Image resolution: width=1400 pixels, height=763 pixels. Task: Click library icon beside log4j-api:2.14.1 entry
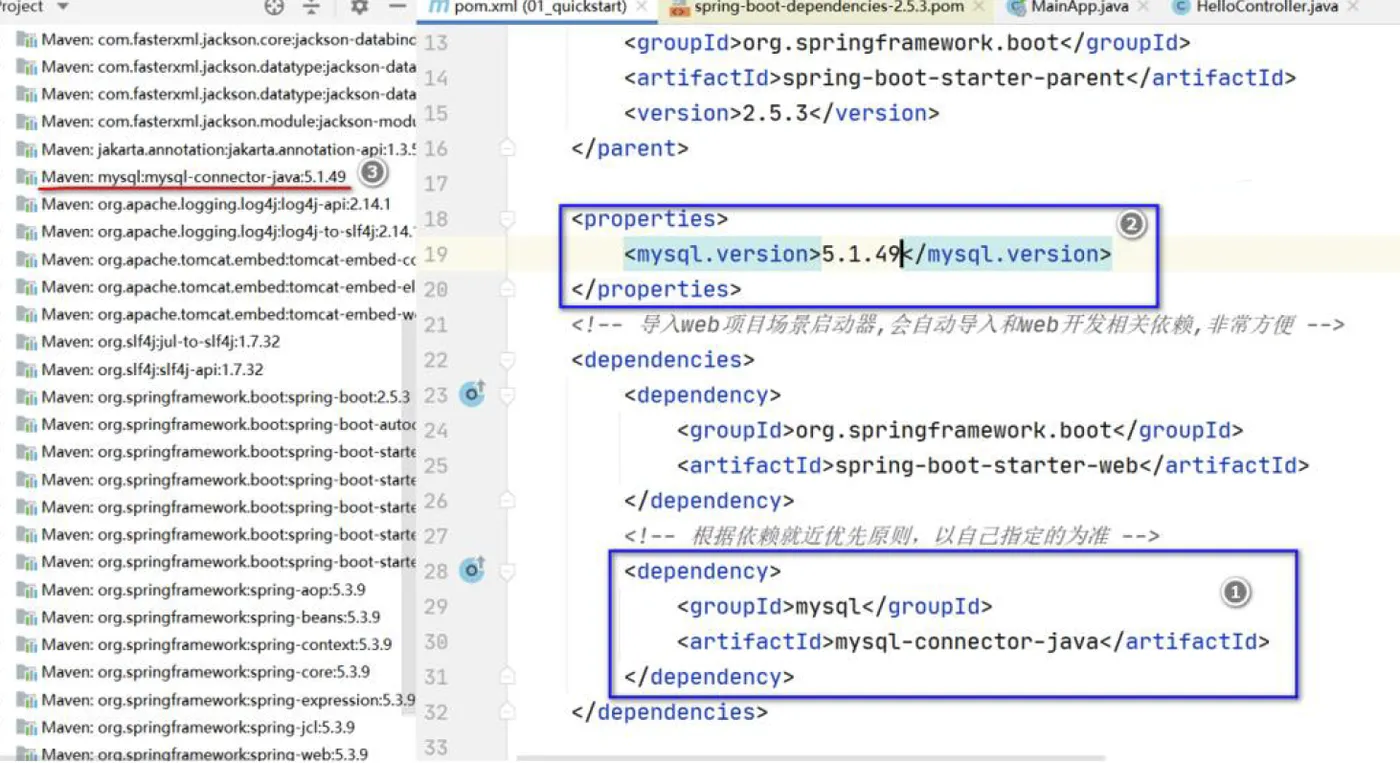[26, 205]
